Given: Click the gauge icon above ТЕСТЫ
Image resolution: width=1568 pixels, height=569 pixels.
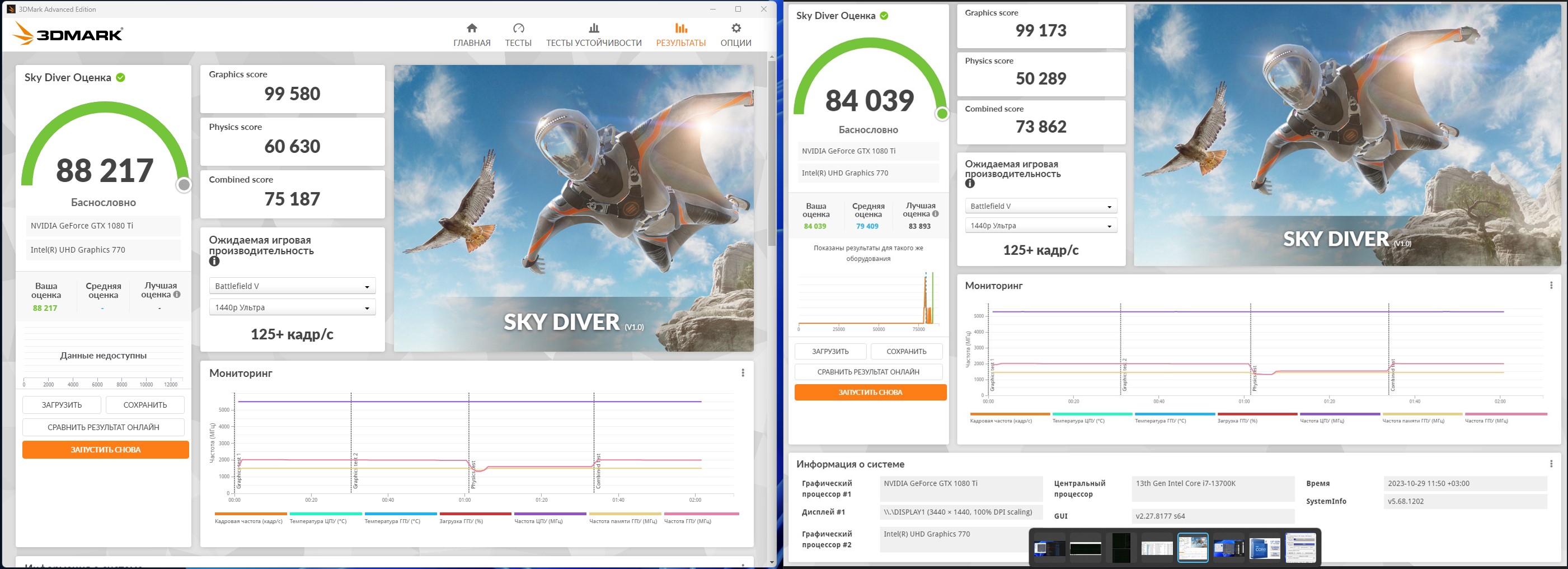Looking at the screenshot, I should (518, 28).
